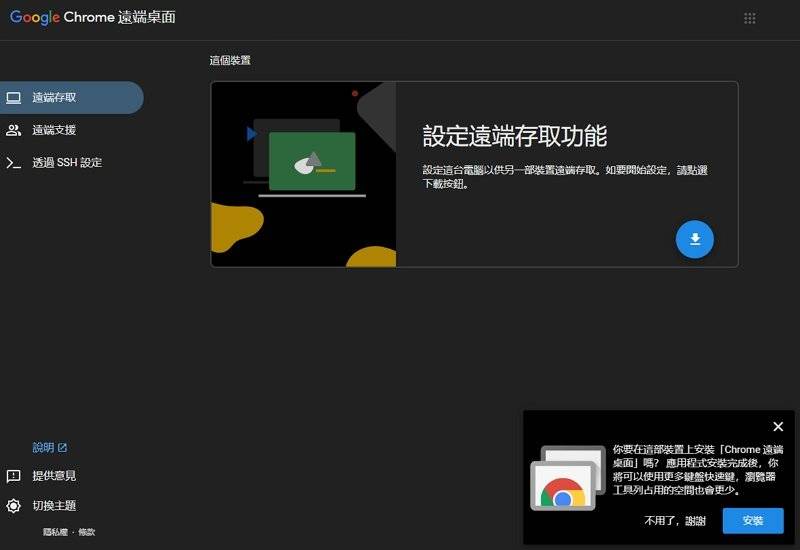Image resolution: width=800 pixels, height=550 pixels.
Task: Open the 說明 help link
Action: tap(49, 447)
